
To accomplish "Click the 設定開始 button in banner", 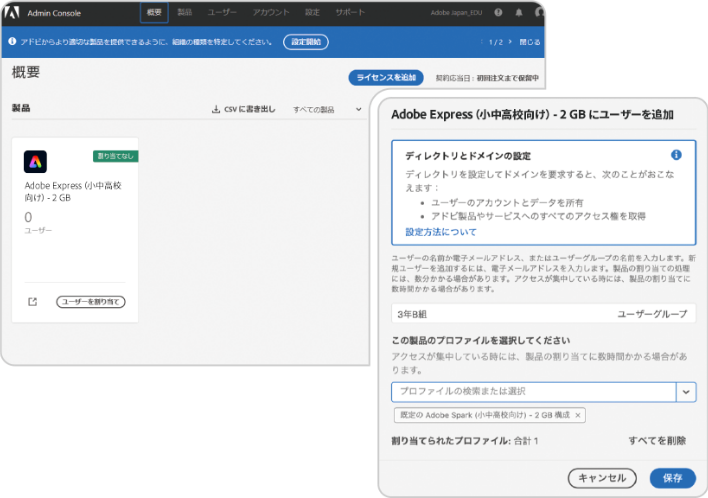I will [x=306, y=42].
